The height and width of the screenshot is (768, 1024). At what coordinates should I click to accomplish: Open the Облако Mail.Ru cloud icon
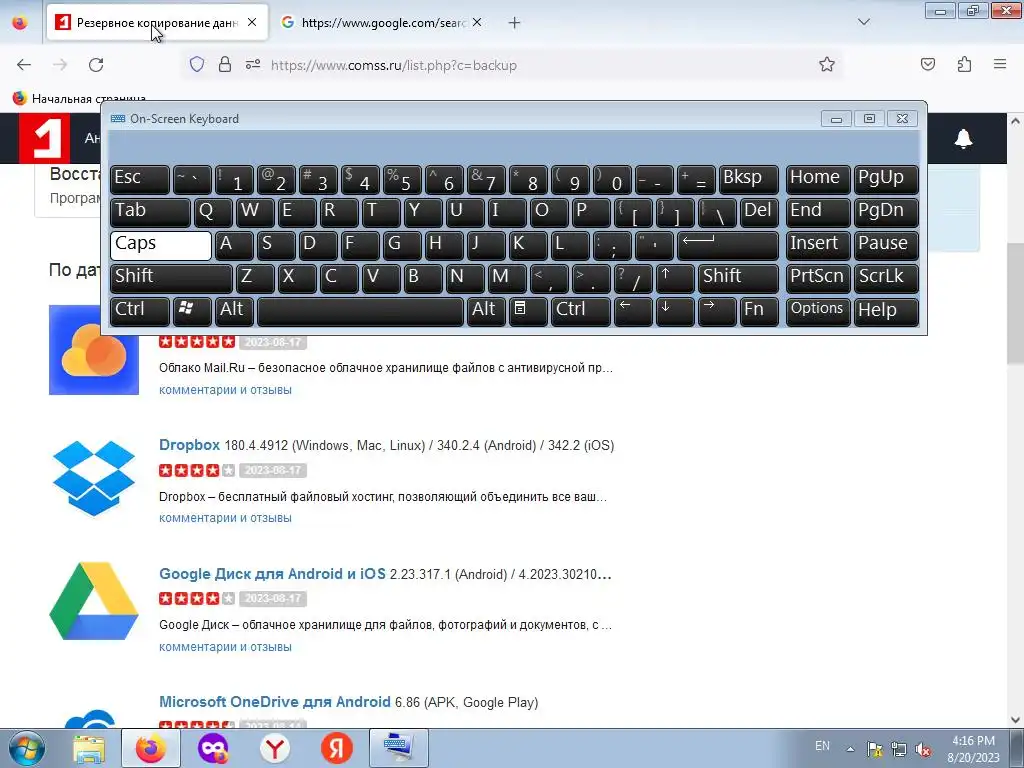click(93, 350)
